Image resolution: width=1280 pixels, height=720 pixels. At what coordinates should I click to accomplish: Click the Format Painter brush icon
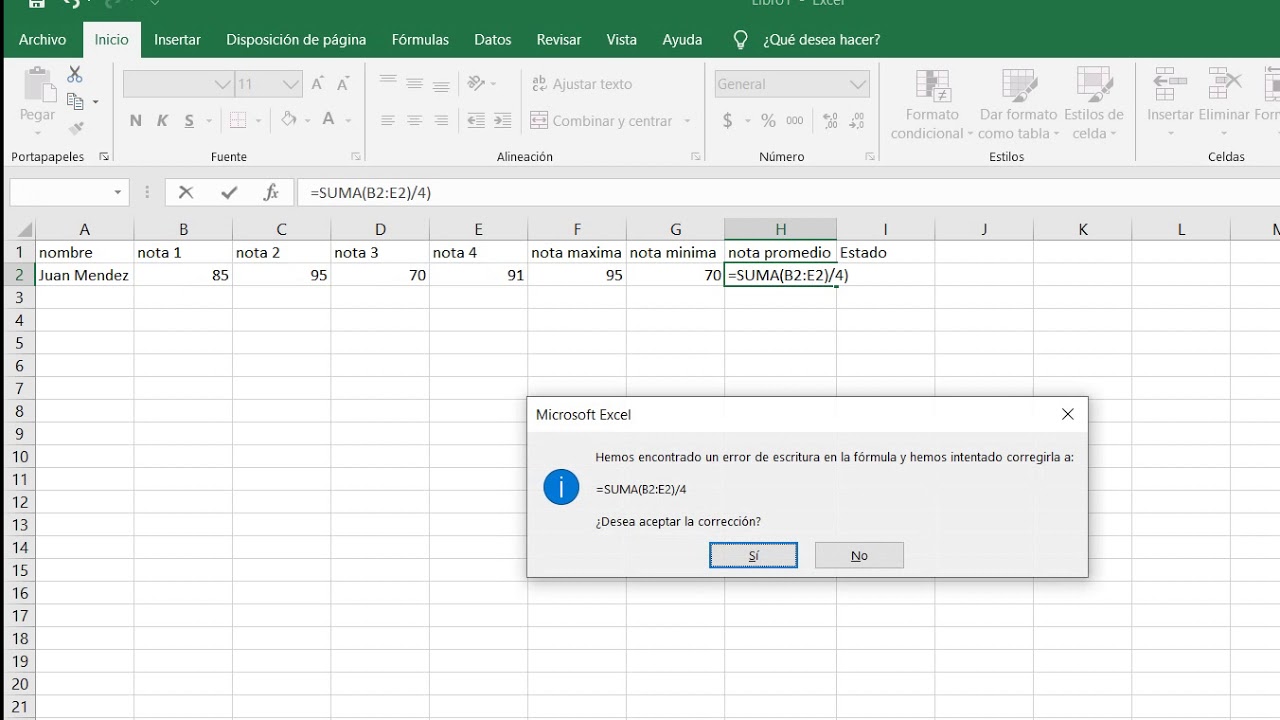pos(75,128)
